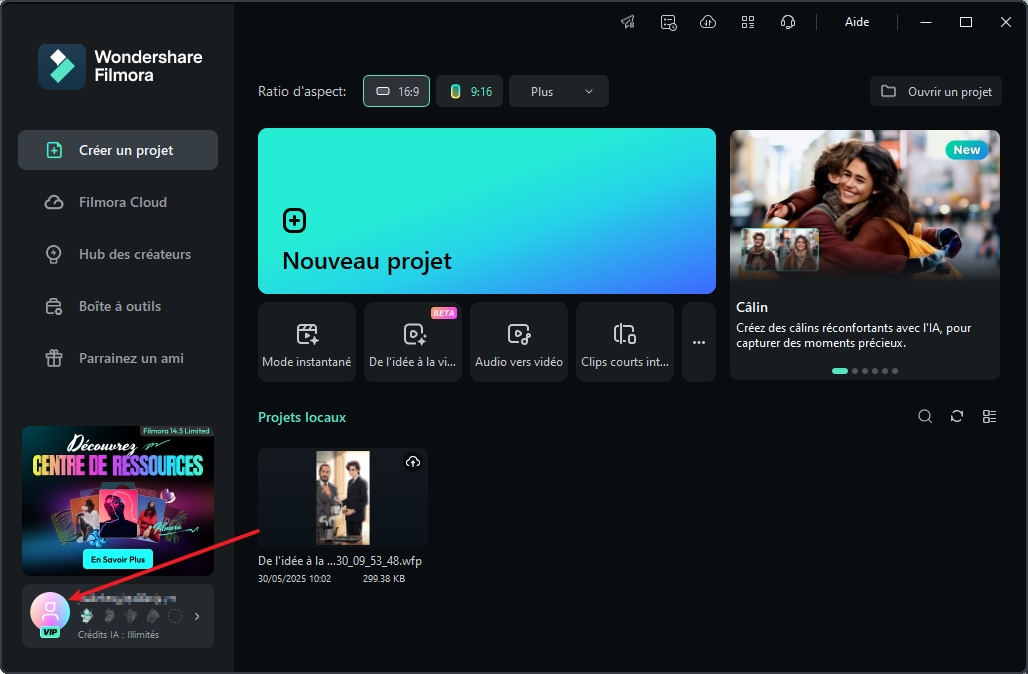Expand the Plus aspect ratio dropdown
This screenshot has width=1028, height=674.
click(559, 91)
